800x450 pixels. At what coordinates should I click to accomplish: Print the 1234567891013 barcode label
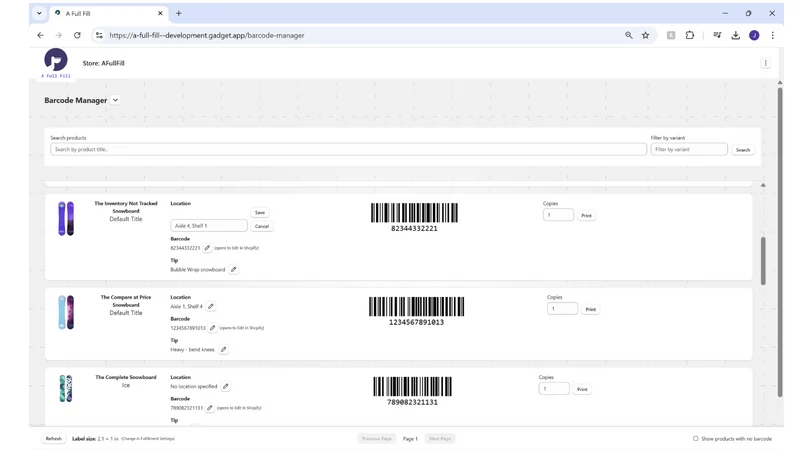pyautogui.click(x=590, y=309)
